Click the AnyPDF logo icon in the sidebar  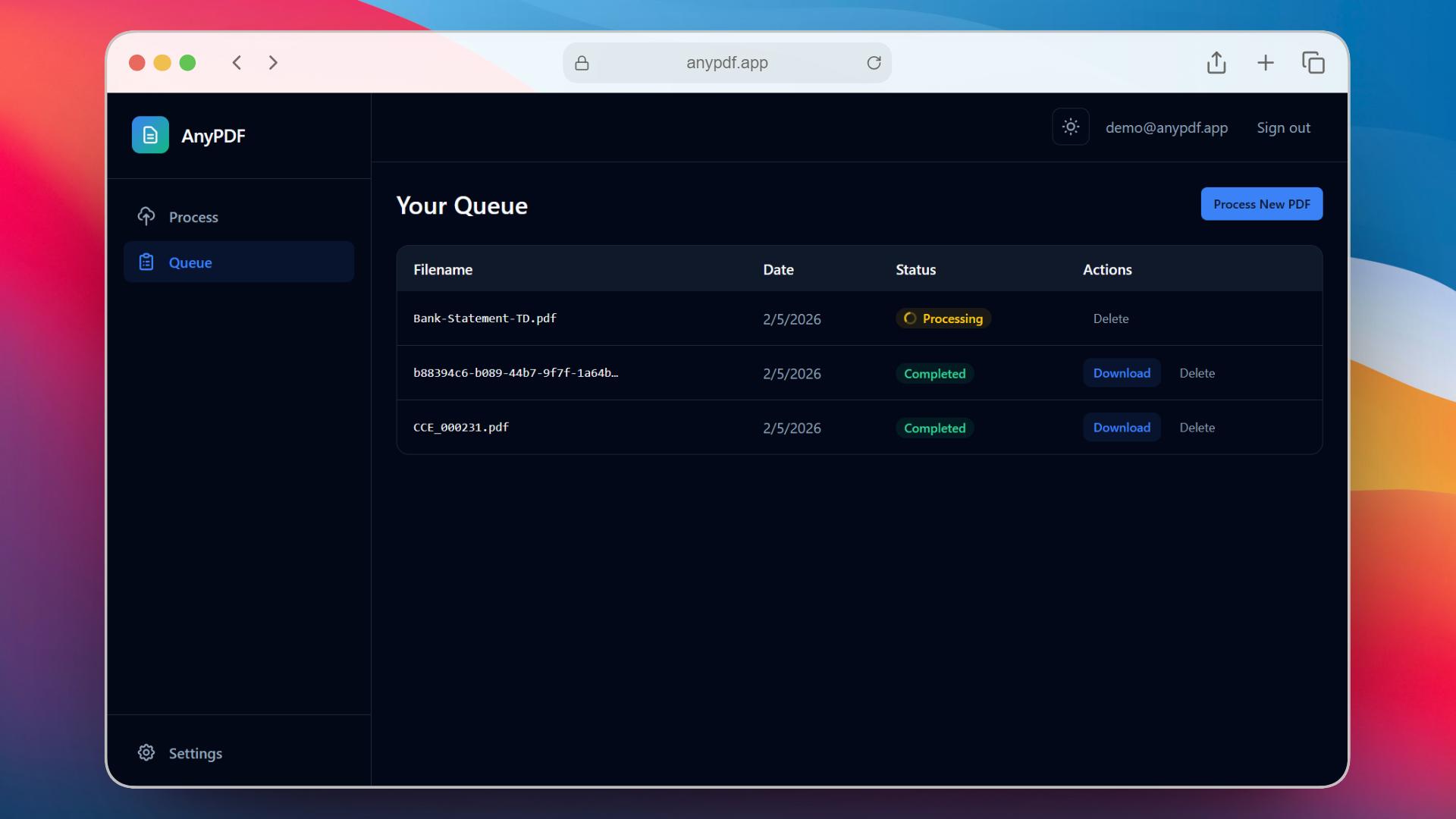click(150, 135)
